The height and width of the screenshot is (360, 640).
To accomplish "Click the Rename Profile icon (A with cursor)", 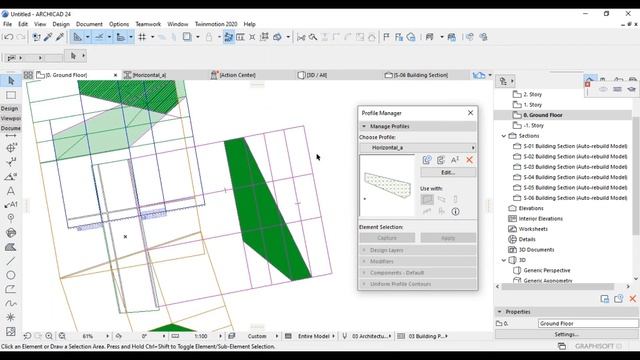I will click(455, 160).
